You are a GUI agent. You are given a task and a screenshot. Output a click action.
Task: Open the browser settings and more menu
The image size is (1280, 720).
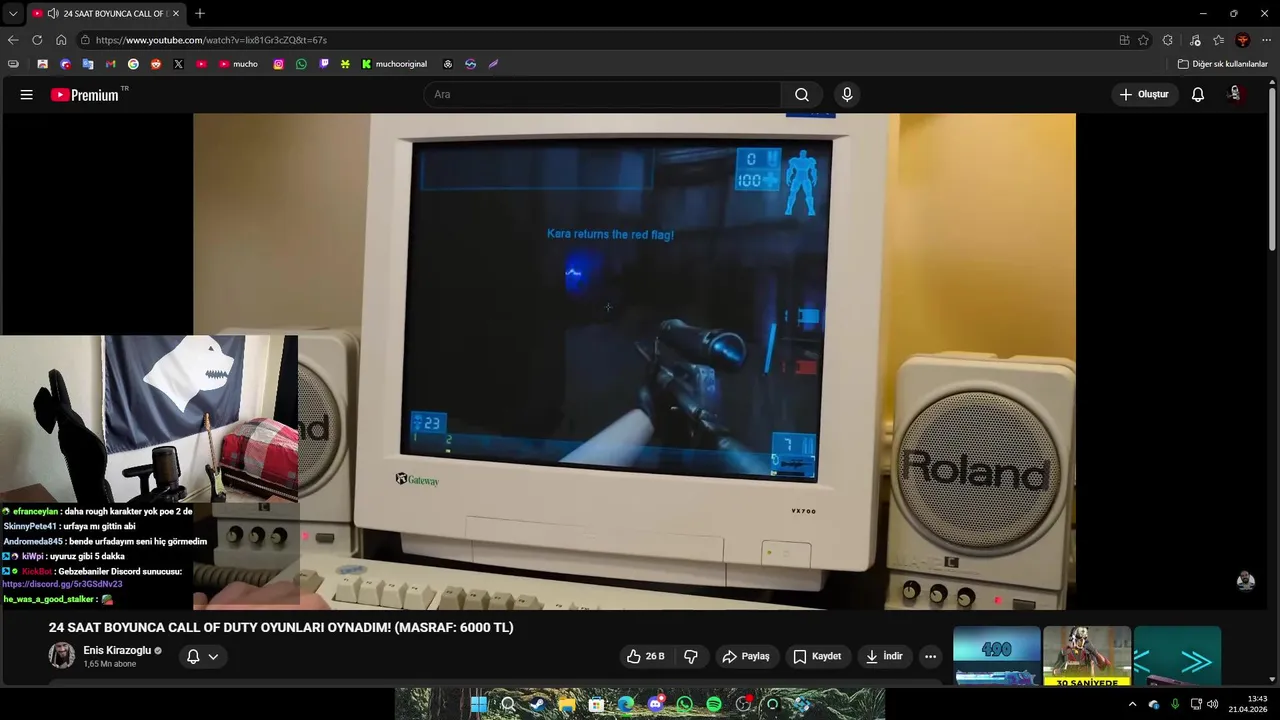1267,40
